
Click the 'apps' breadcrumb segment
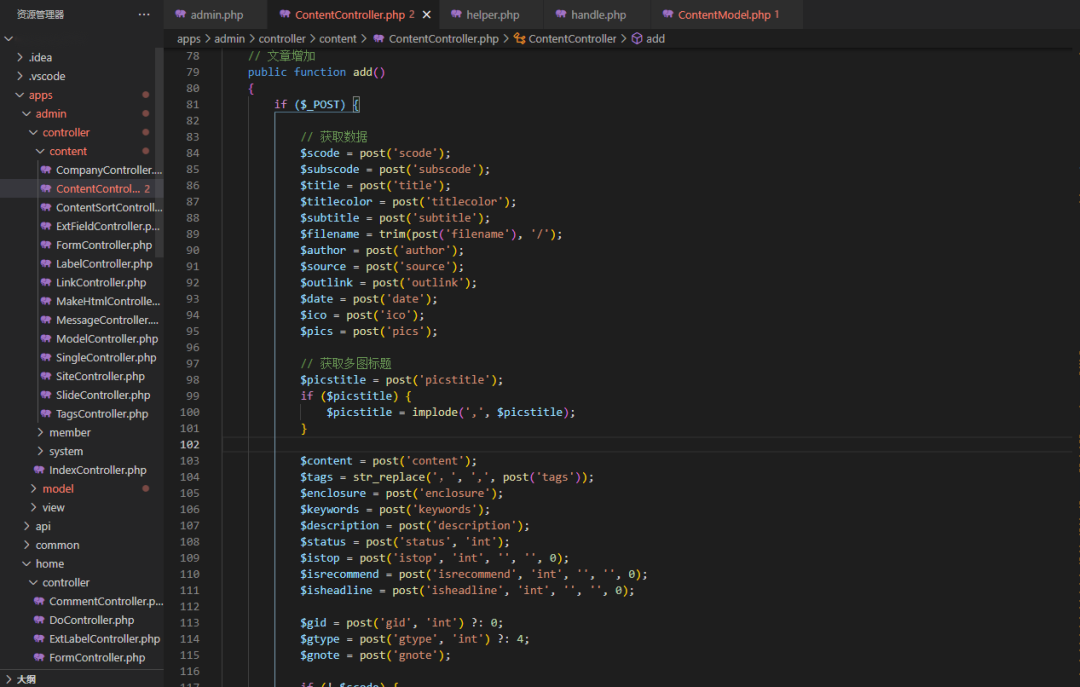click(x=189, y=39)
